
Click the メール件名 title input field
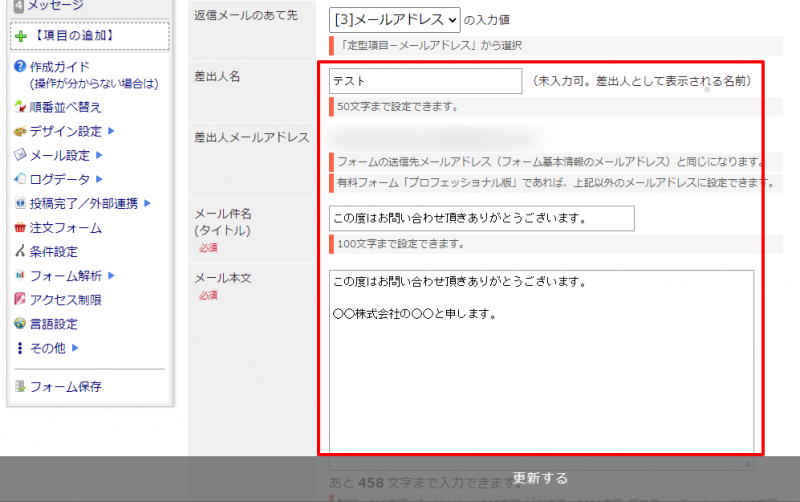point(481,218)
